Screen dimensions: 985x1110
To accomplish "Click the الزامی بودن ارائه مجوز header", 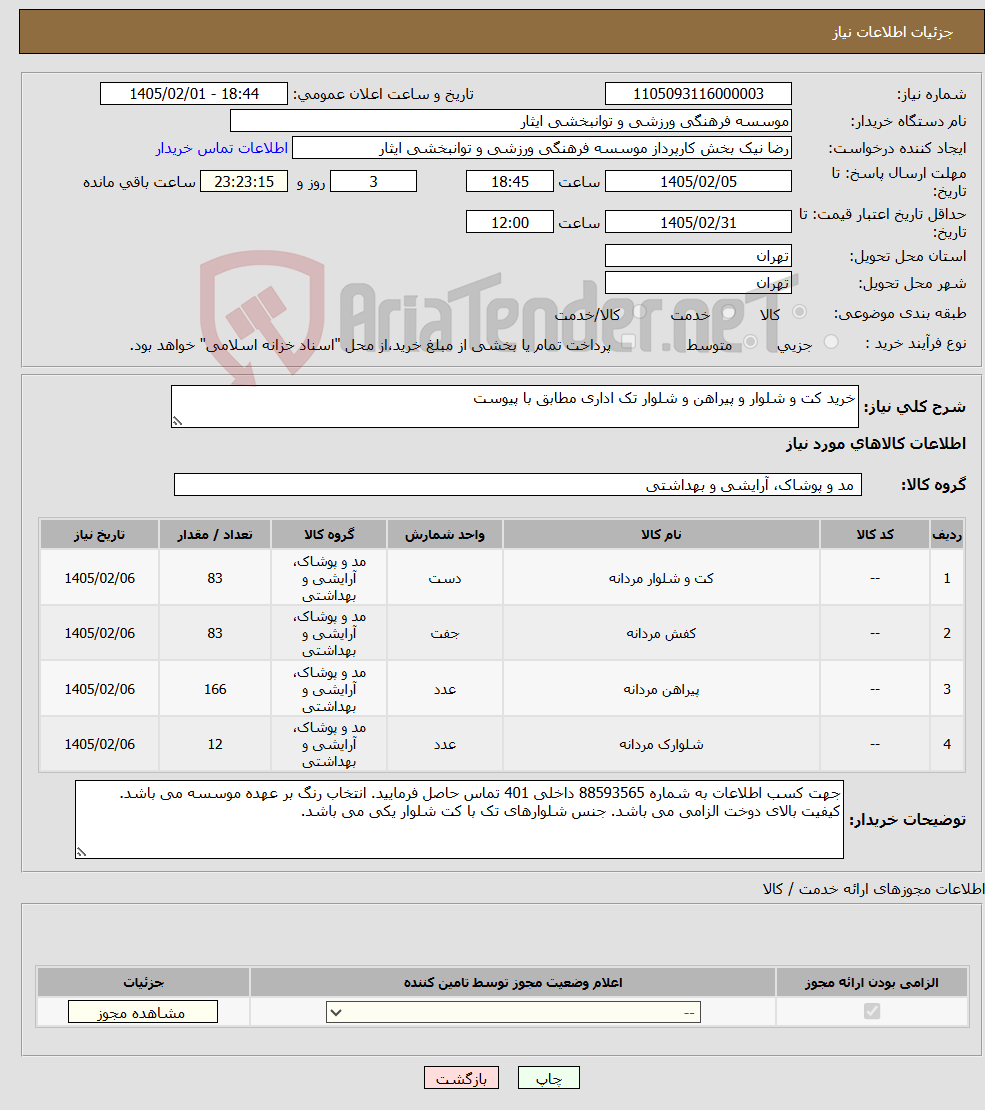I will 872,983.
